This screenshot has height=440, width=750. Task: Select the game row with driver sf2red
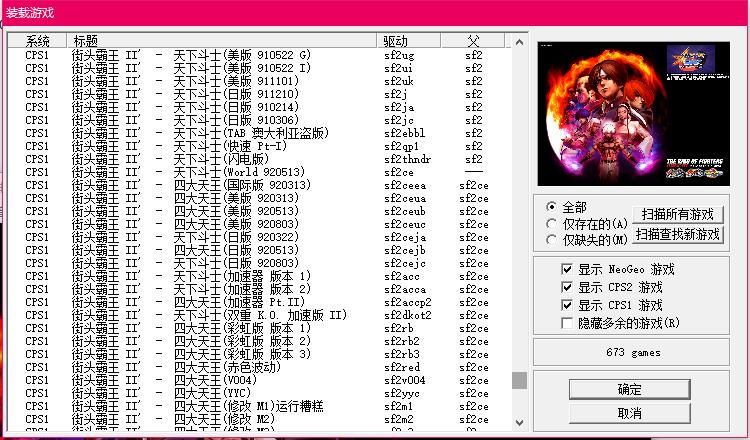(x=200, y=366)
